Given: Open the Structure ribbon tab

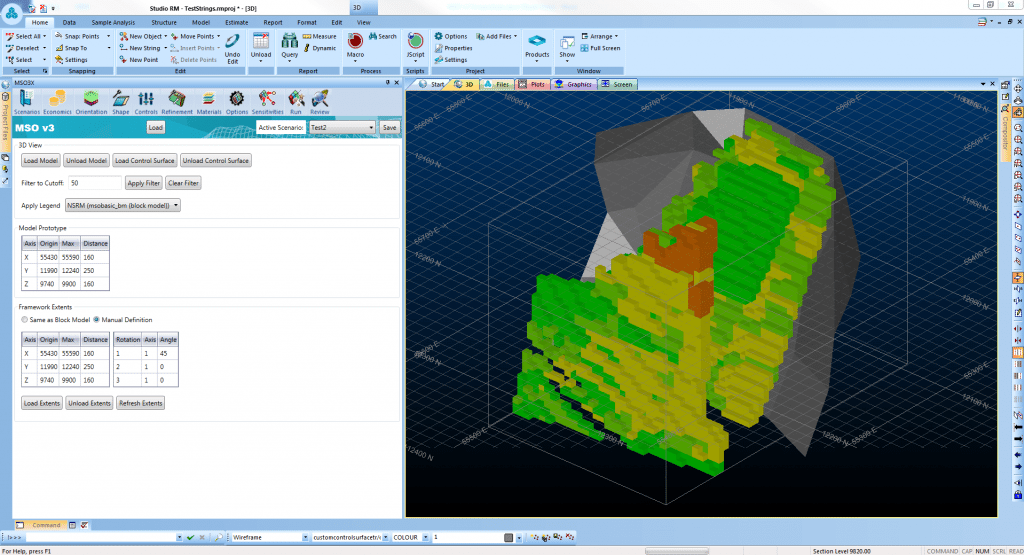Looking at the screenshot, I should 164,22.
